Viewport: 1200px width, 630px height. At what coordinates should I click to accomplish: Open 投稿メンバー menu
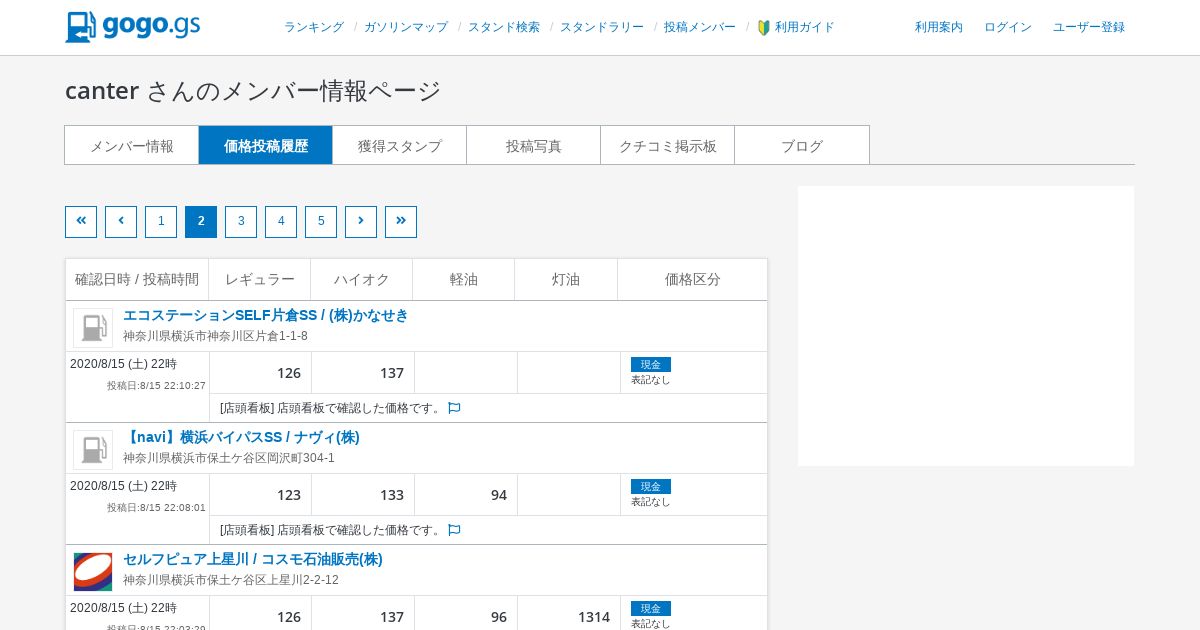[x=700, y=27]
